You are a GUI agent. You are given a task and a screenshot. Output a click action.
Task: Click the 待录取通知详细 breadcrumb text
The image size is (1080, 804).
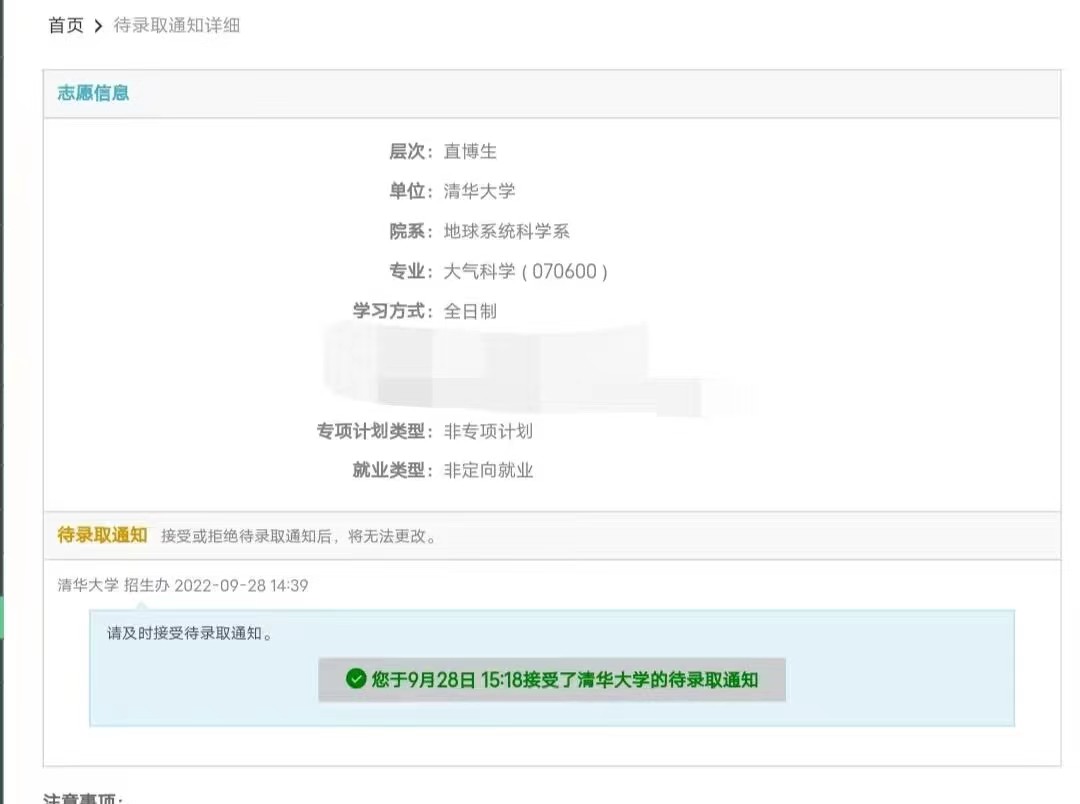[x=176, y=26]
